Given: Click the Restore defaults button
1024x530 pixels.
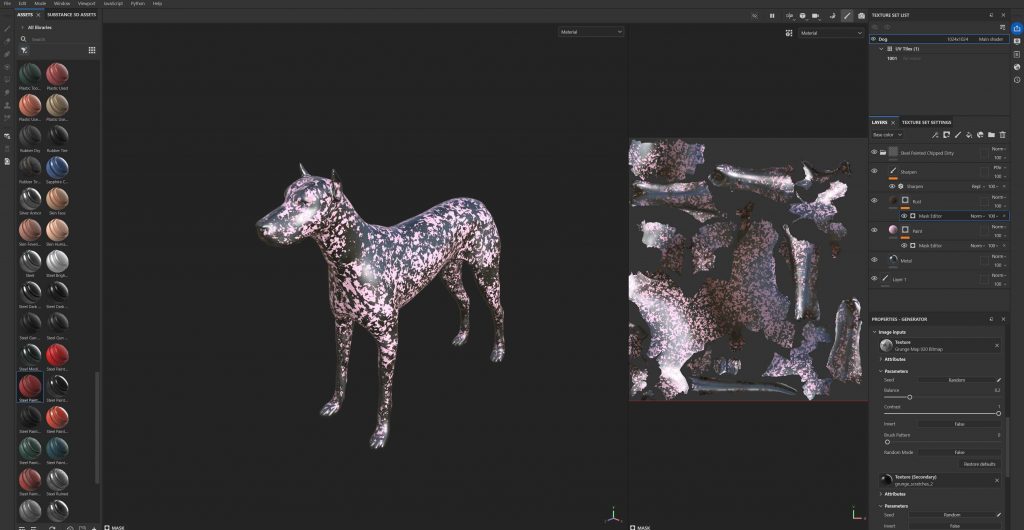Looking at the screenshot, I should coord(979,464).
